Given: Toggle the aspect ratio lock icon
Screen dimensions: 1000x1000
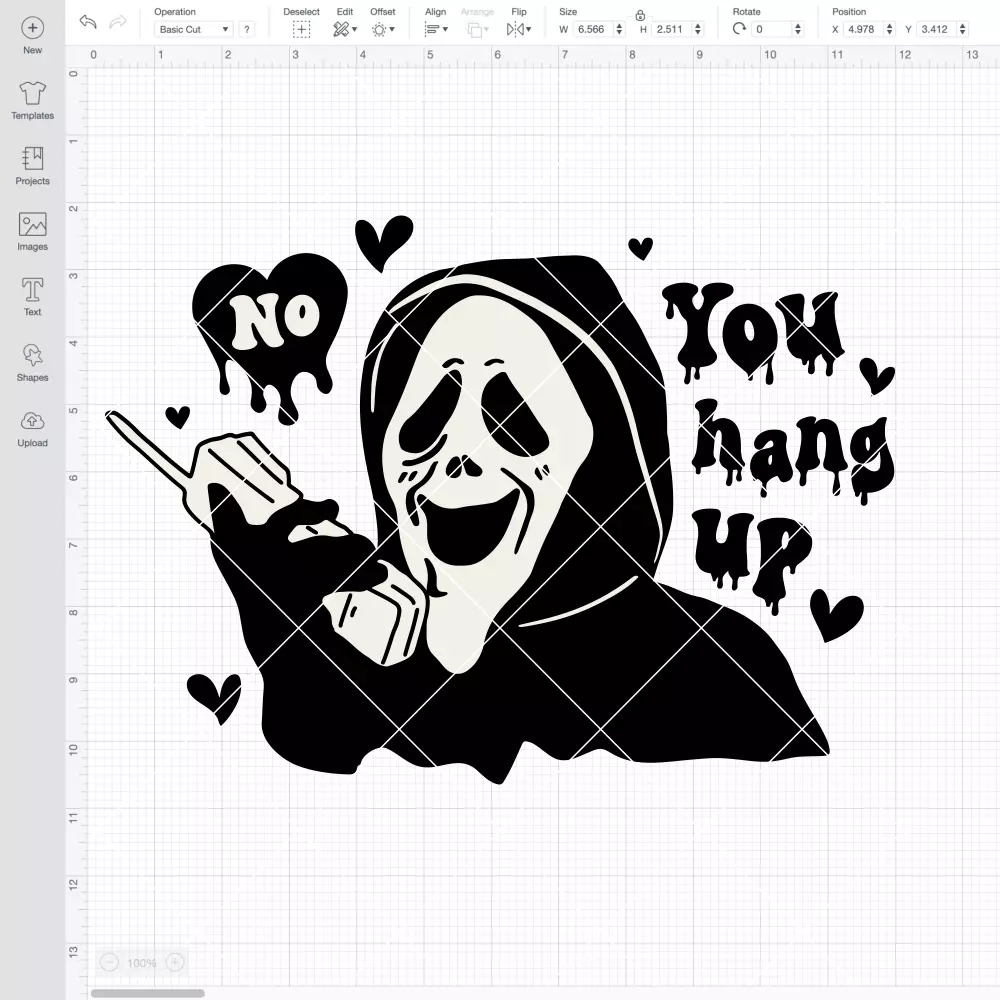Looking at the screenshot, I should coord(640,15).
